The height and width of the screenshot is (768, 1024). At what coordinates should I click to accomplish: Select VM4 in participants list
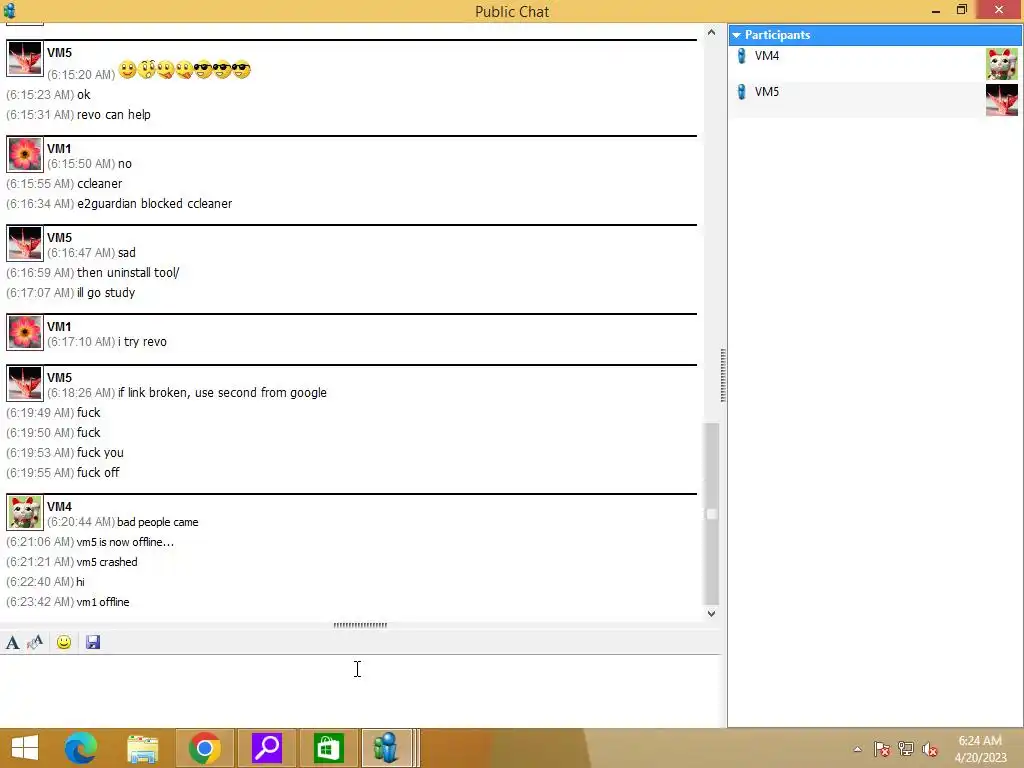tap(875, 64)
